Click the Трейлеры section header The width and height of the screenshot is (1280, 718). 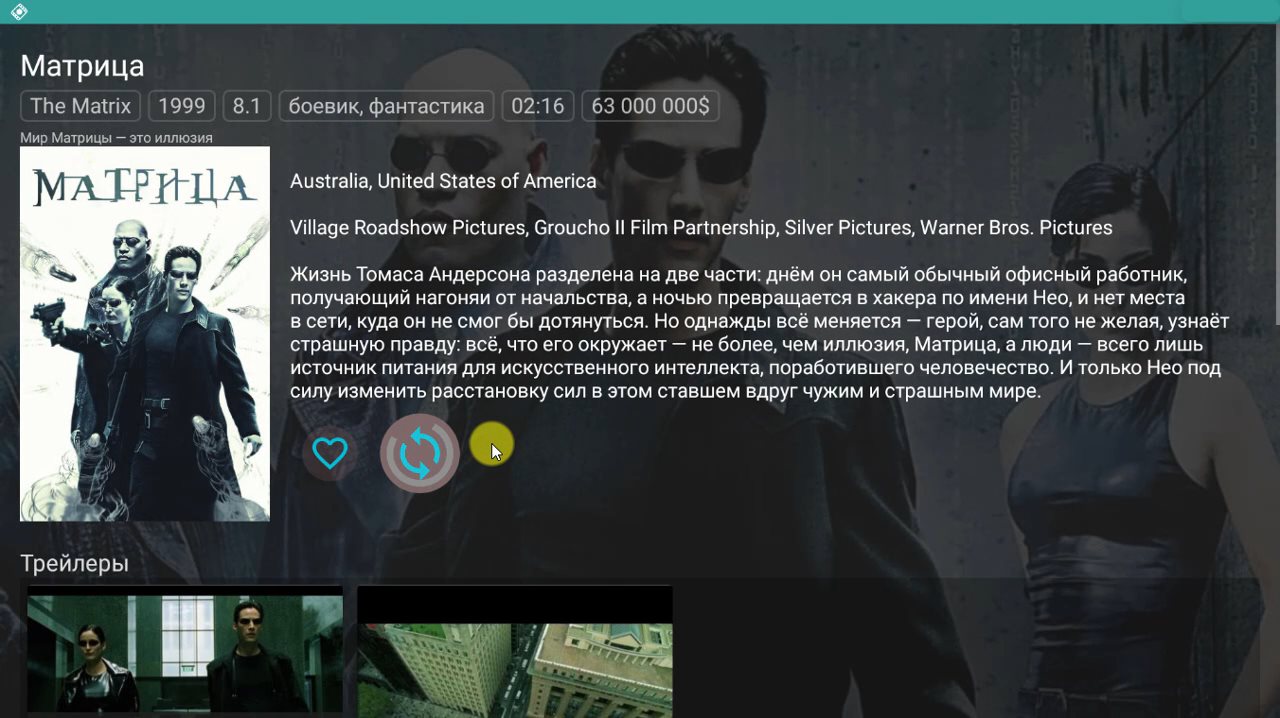pos(75,564)
